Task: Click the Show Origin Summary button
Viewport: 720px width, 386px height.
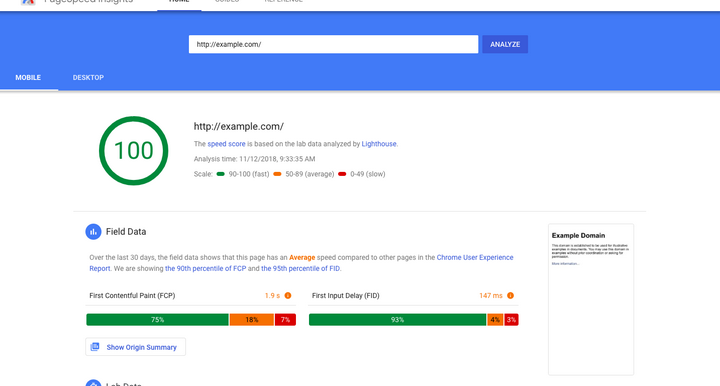Action: (x=135, y=347)
